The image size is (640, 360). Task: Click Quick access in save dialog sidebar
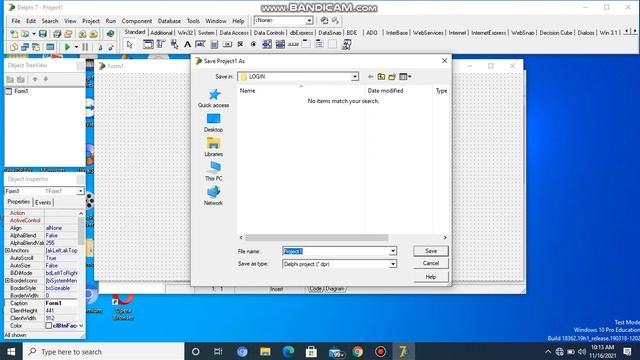pos(213,98)
